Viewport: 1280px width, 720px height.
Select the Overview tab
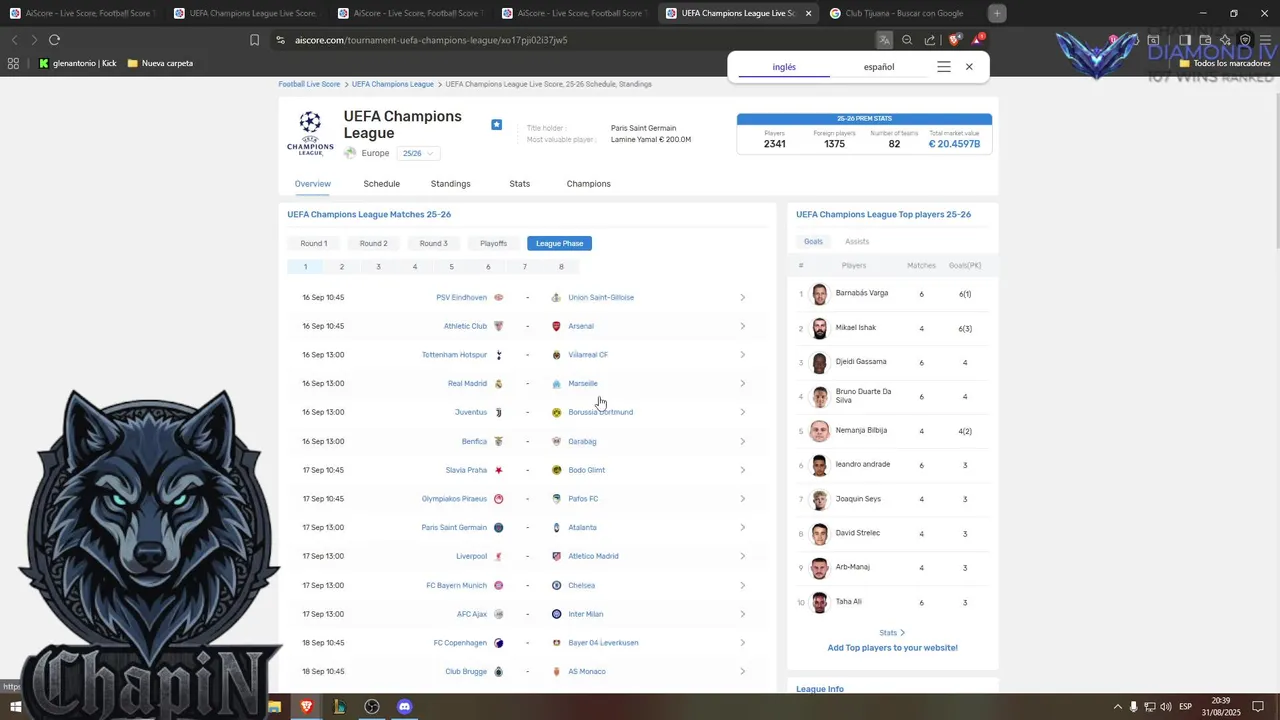(x=312, y=184)
